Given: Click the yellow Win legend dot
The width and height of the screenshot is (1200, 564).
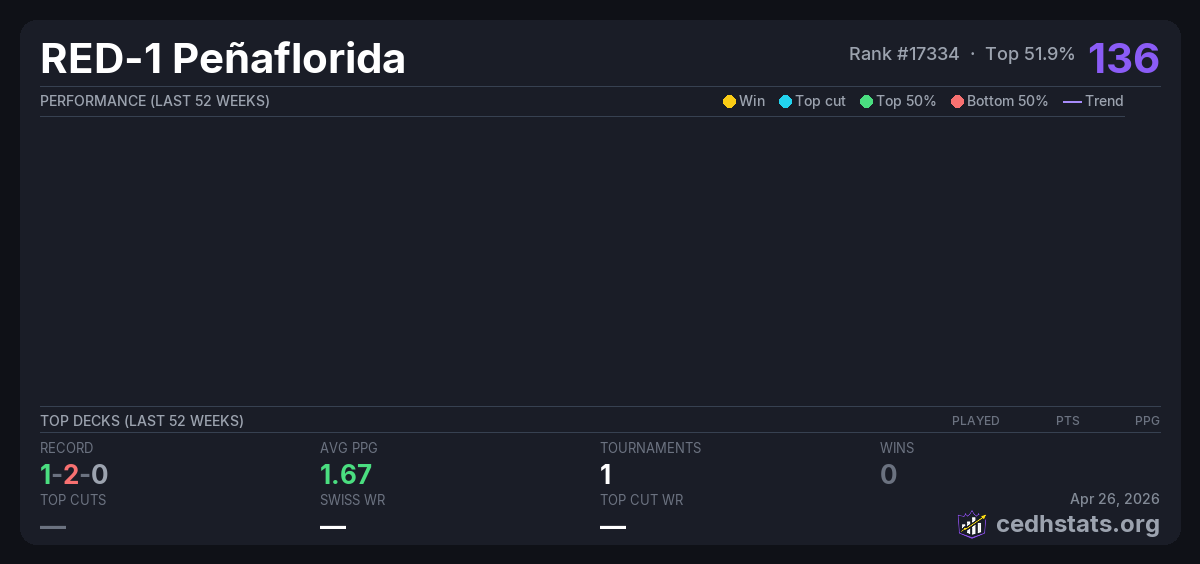Looking at the screenshot, I should click(x=729, y=101).
